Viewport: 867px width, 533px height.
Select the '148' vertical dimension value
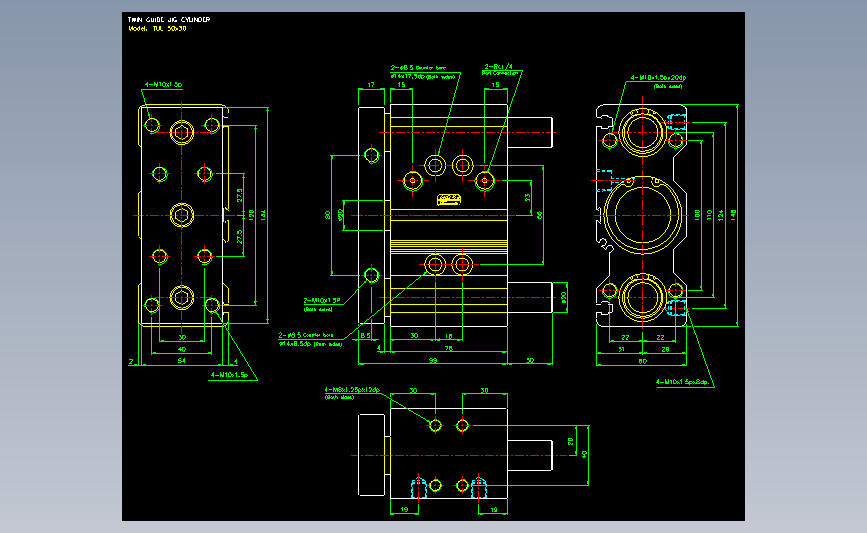click(x=733, y=215)
